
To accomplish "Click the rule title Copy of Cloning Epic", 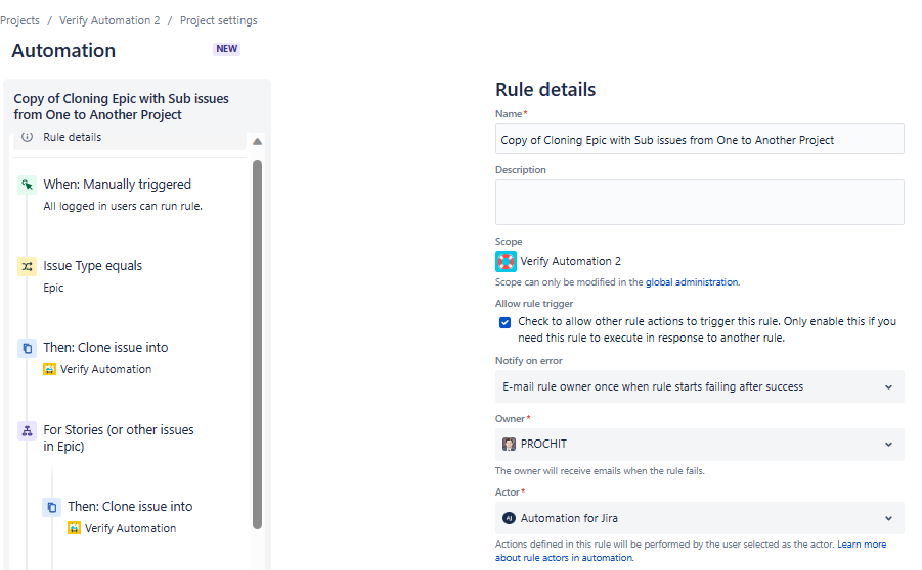I will 121,106.
